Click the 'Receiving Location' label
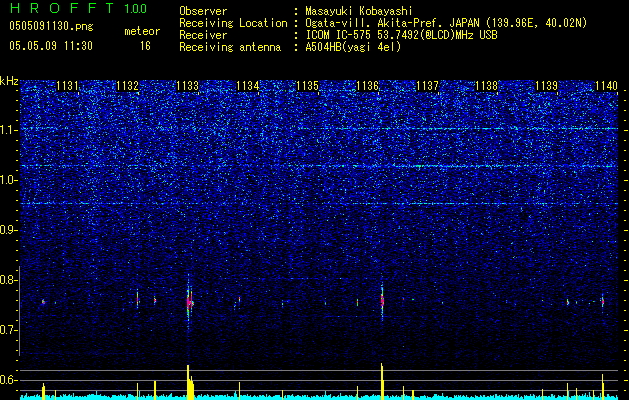629x400 pixels. point(233,23)
